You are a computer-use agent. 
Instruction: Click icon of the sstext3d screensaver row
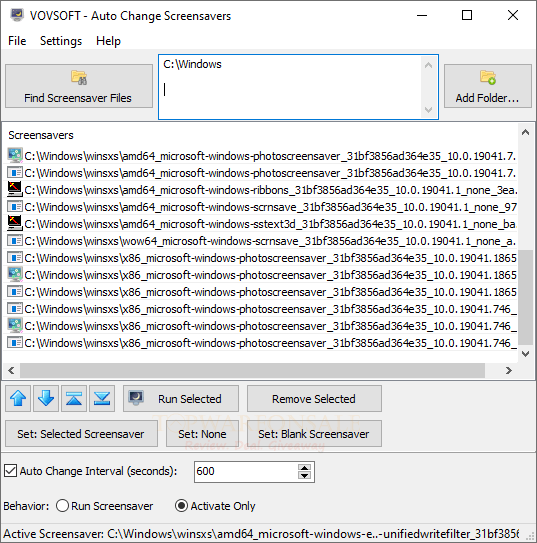[15, 223]
